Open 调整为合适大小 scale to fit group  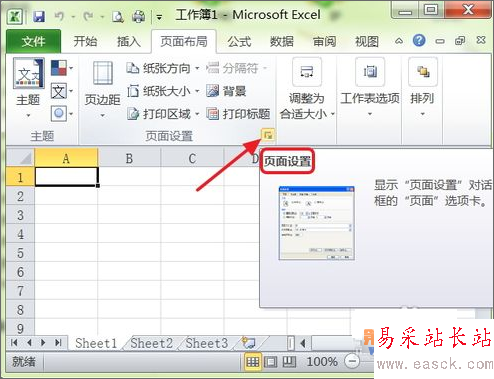point(307,88)
